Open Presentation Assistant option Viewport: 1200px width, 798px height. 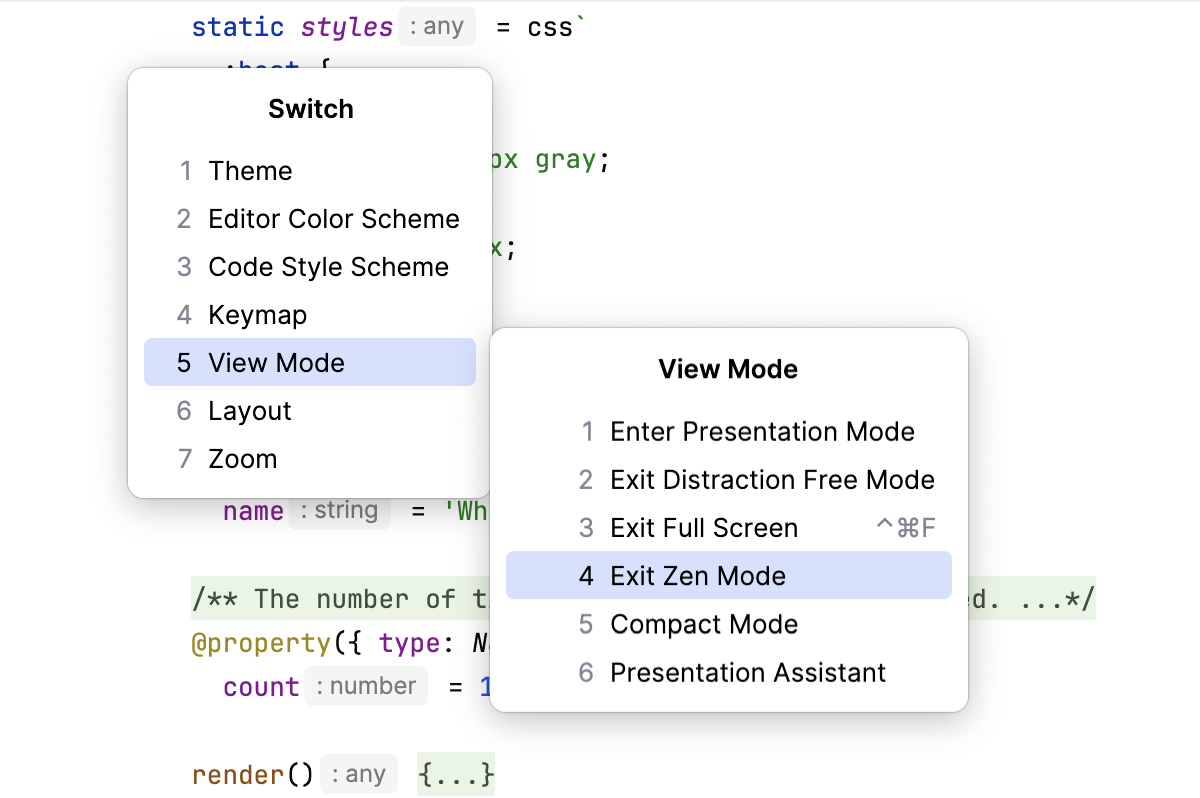point(748,672)
